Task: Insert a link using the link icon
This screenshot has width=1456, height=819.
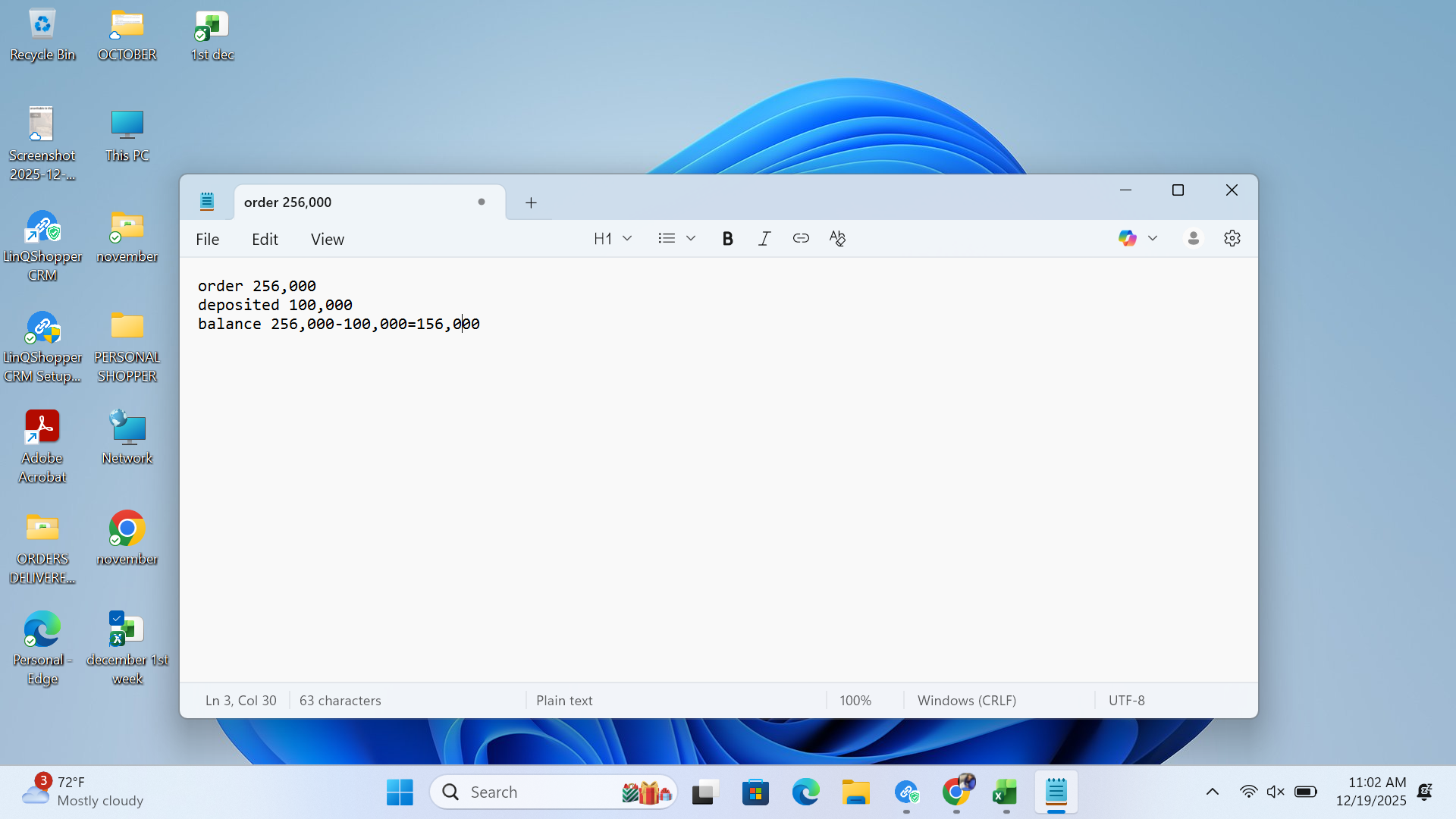Action: (801, 239)
